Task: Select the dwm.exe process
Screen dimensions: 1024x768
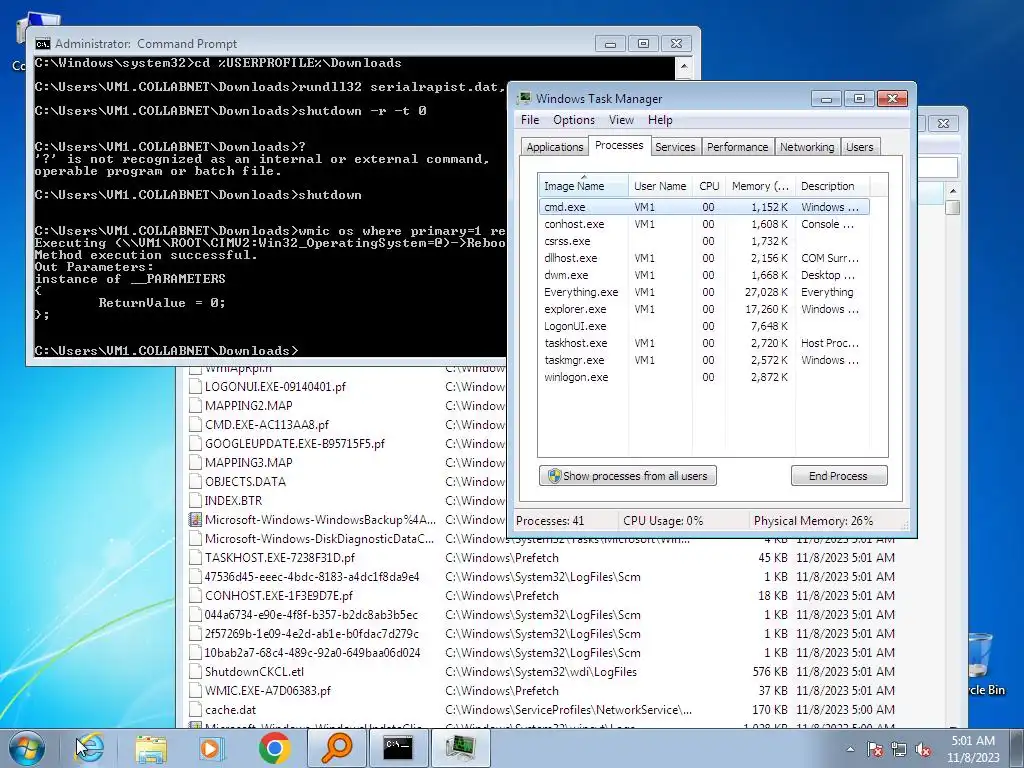Action: pos(704,275)
